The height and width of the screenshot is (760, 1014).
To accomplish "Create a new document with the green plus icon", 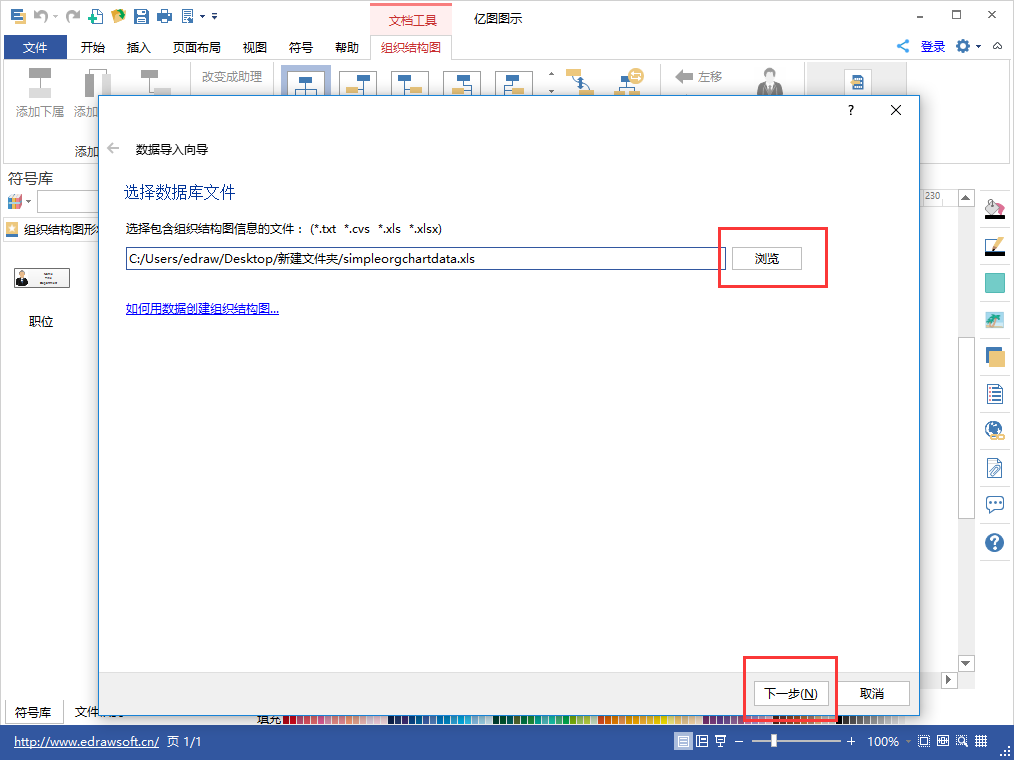I will point(96,16).
